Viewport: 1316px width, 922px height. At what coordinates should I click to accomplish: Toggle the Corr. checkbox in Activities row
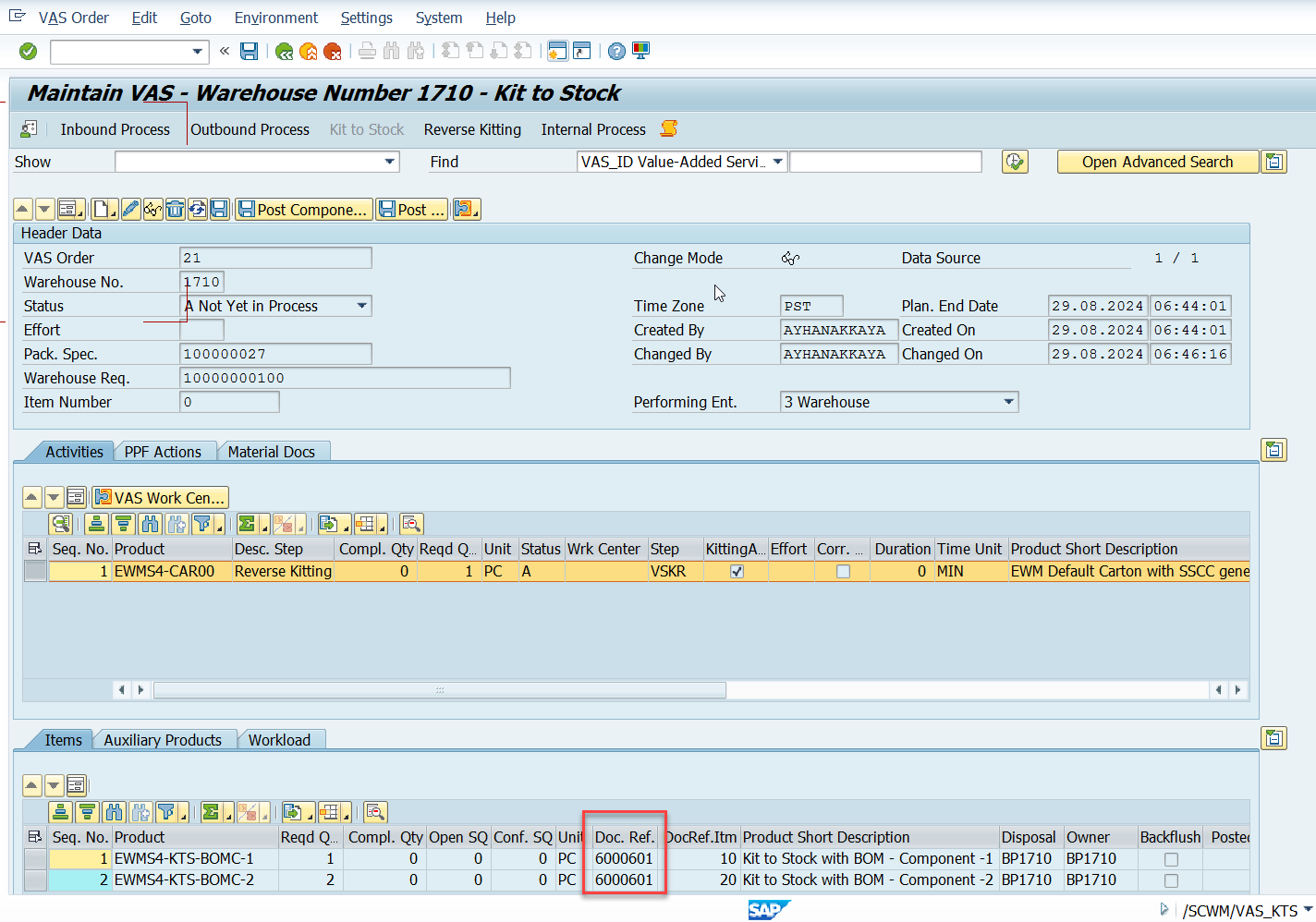tap(843, 572)
